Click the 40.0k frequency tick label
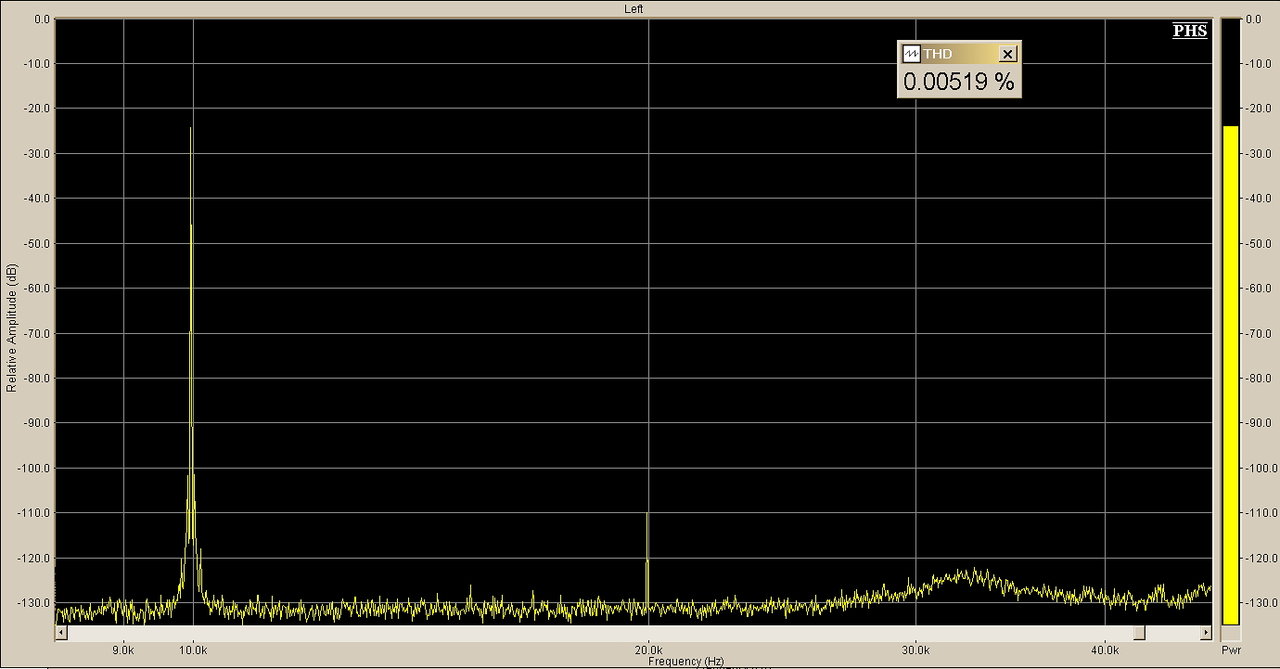This screenshot has height=669, width=1280. click(x=1105, y=649)
